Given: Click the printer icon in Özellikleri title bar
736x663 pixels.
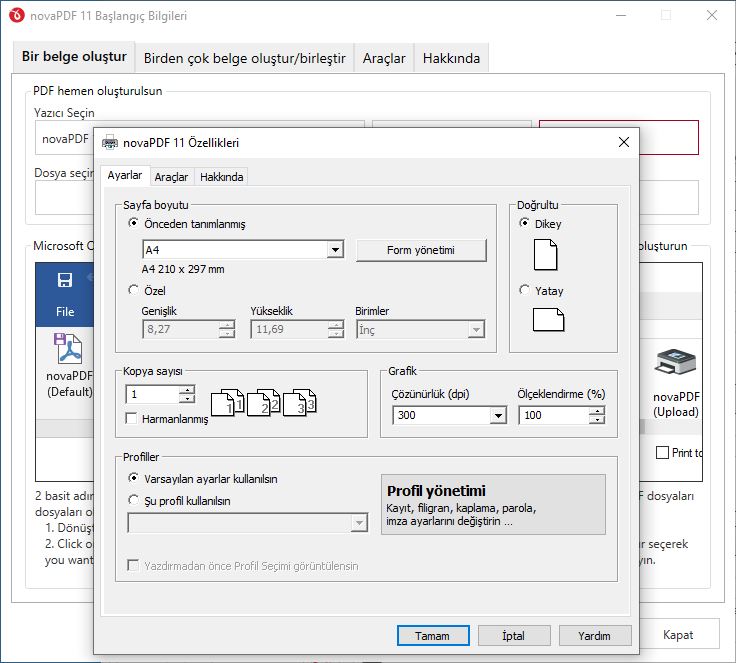Looking at the screenshot, I should pos(110,142).
